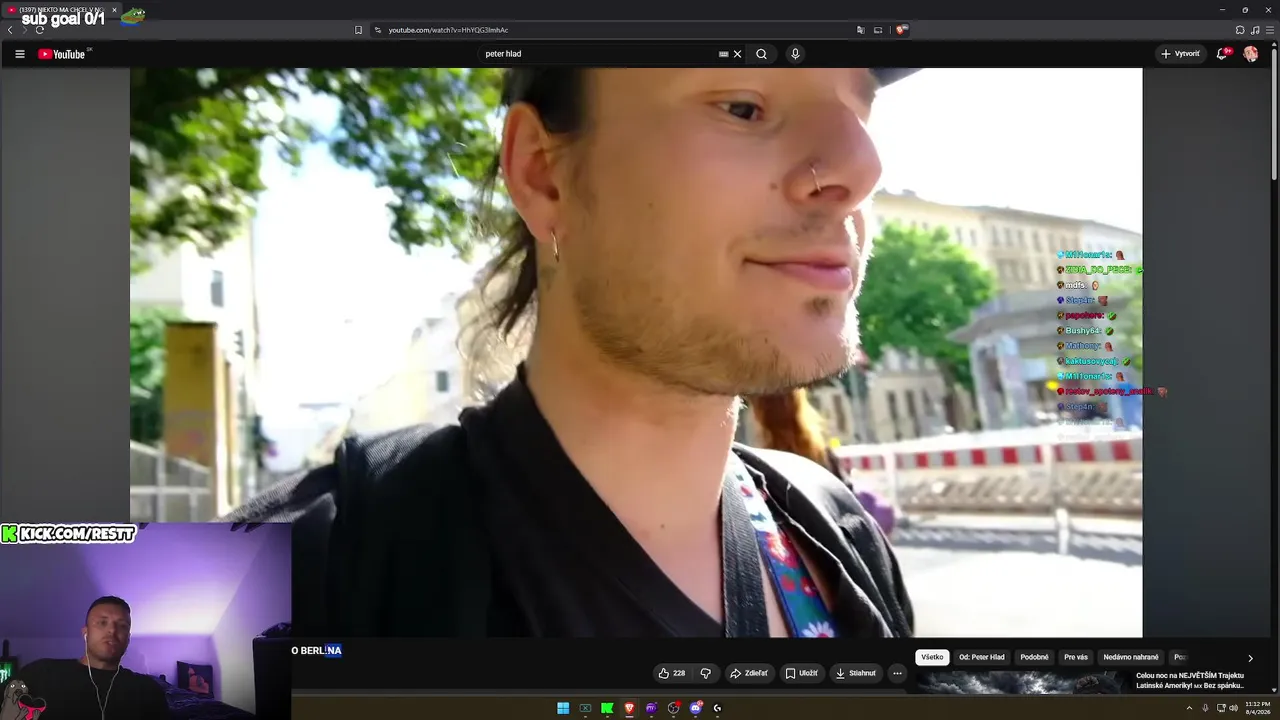1280x720 pixels.
Task: Open the account avatar menu
Action: 1251,54
